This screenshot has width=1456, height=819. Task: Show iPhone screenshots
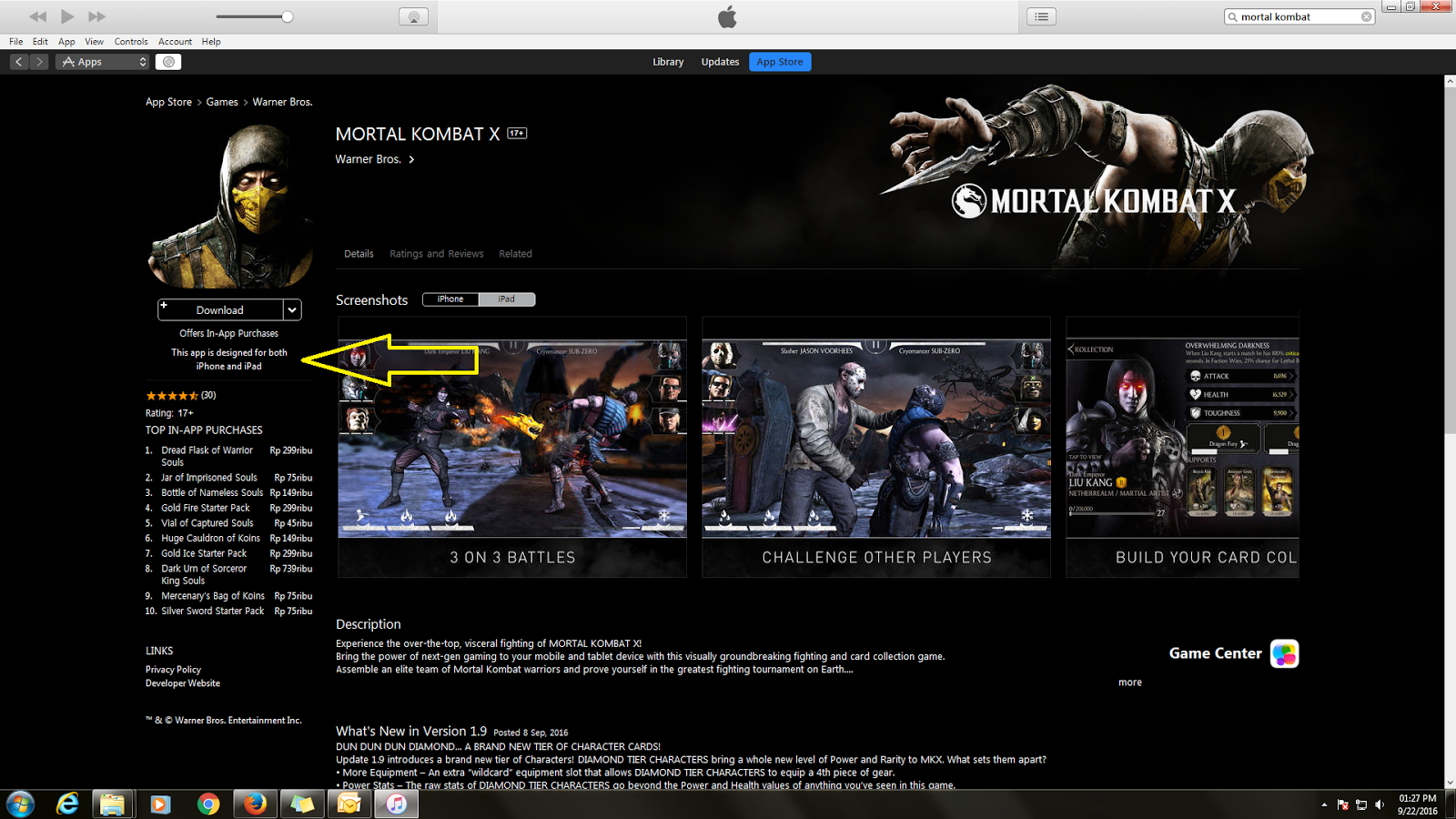point(450,299)
